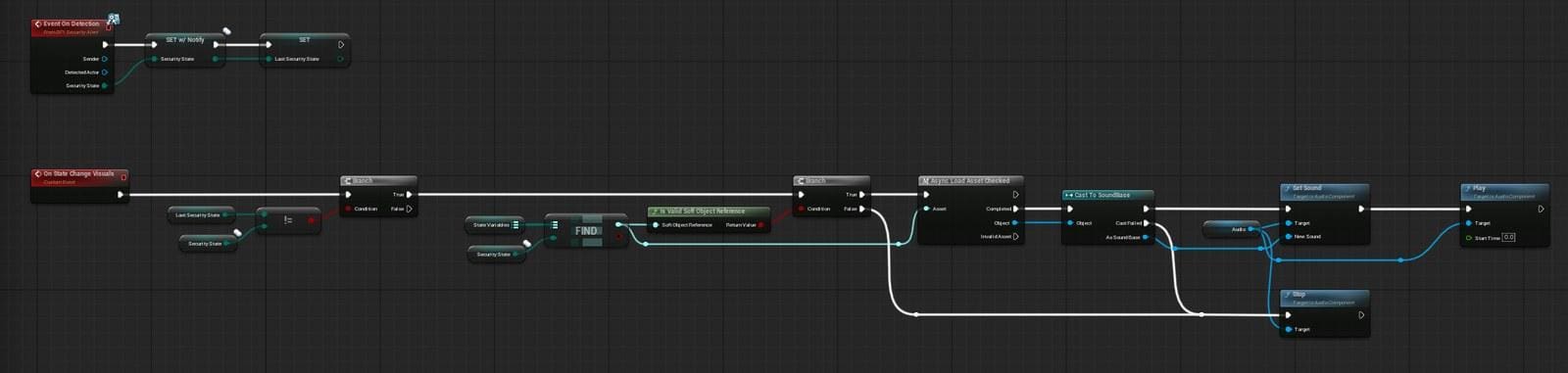The height and width of the screenshot is (373, 1568).
Task: Select the first Branch node title
Action: pos(364,181)
